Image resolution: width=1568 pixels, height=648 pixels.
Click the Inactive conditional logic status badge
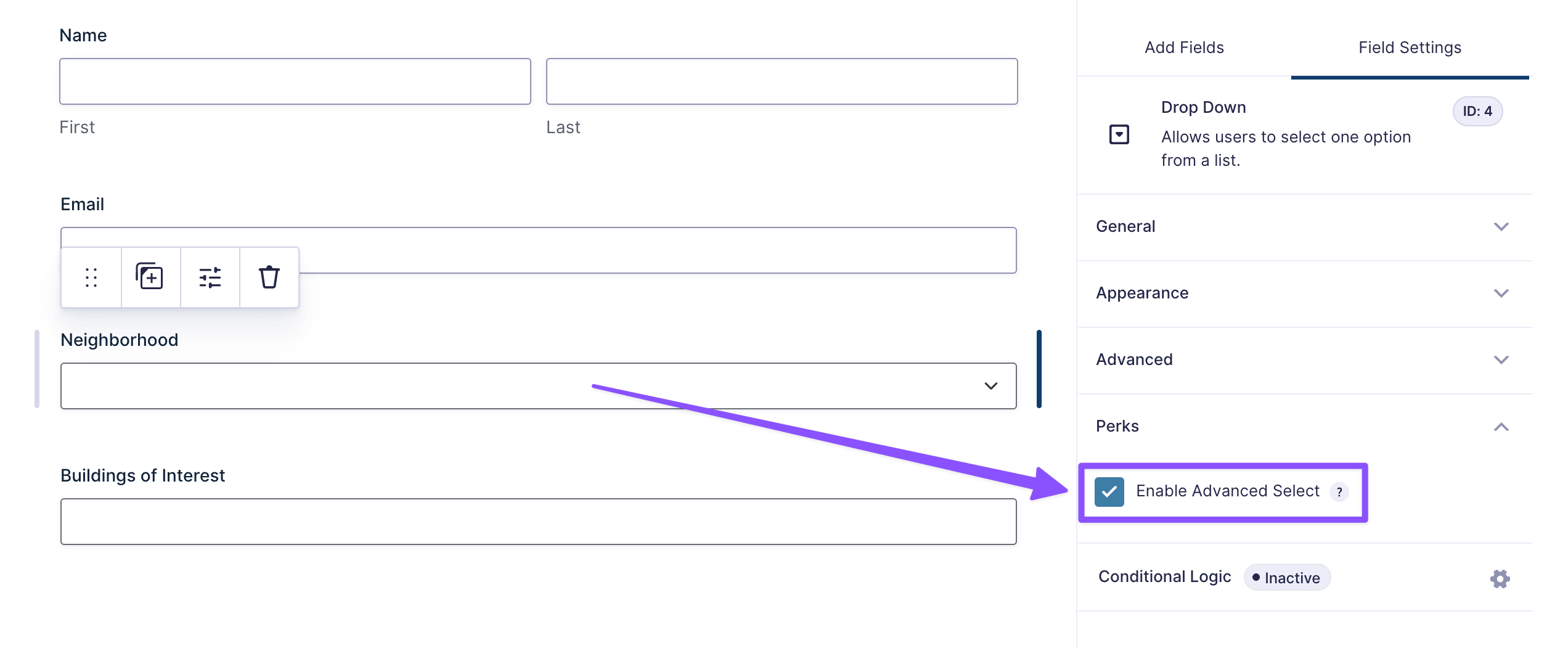1287,578
